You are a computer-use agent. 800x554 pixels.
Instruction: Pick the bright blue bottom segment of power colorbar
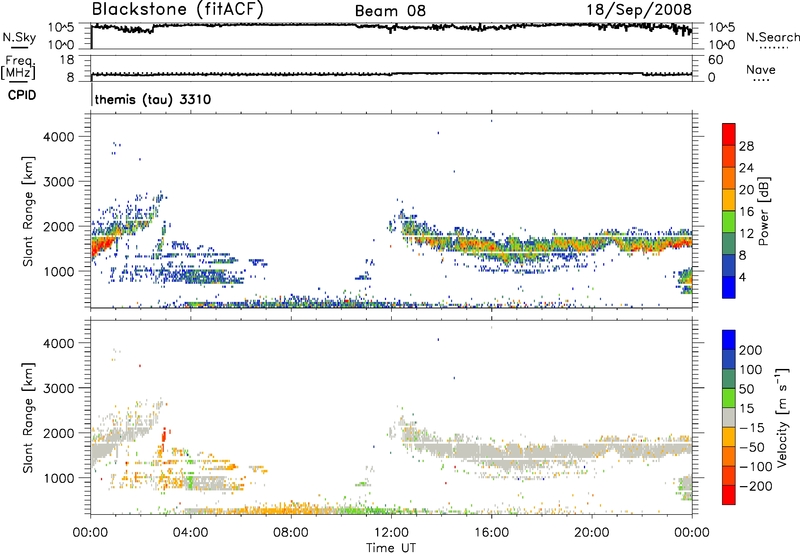click(x=729, y=287)
